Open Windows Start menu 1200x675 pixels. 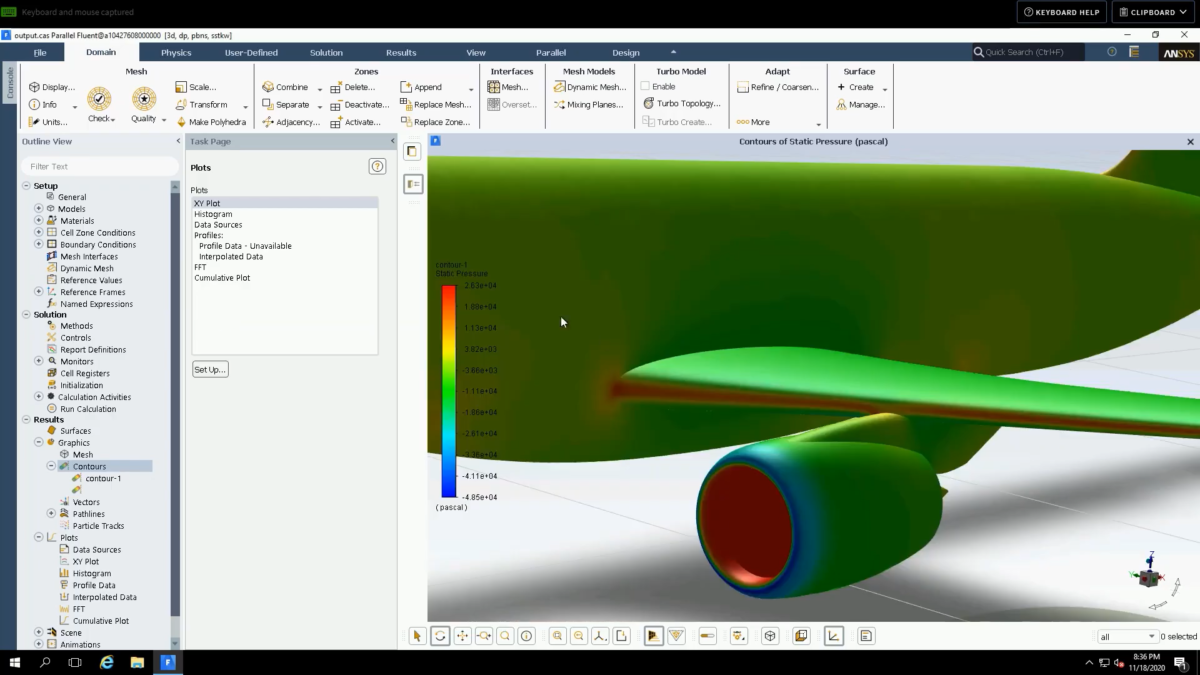15,662
